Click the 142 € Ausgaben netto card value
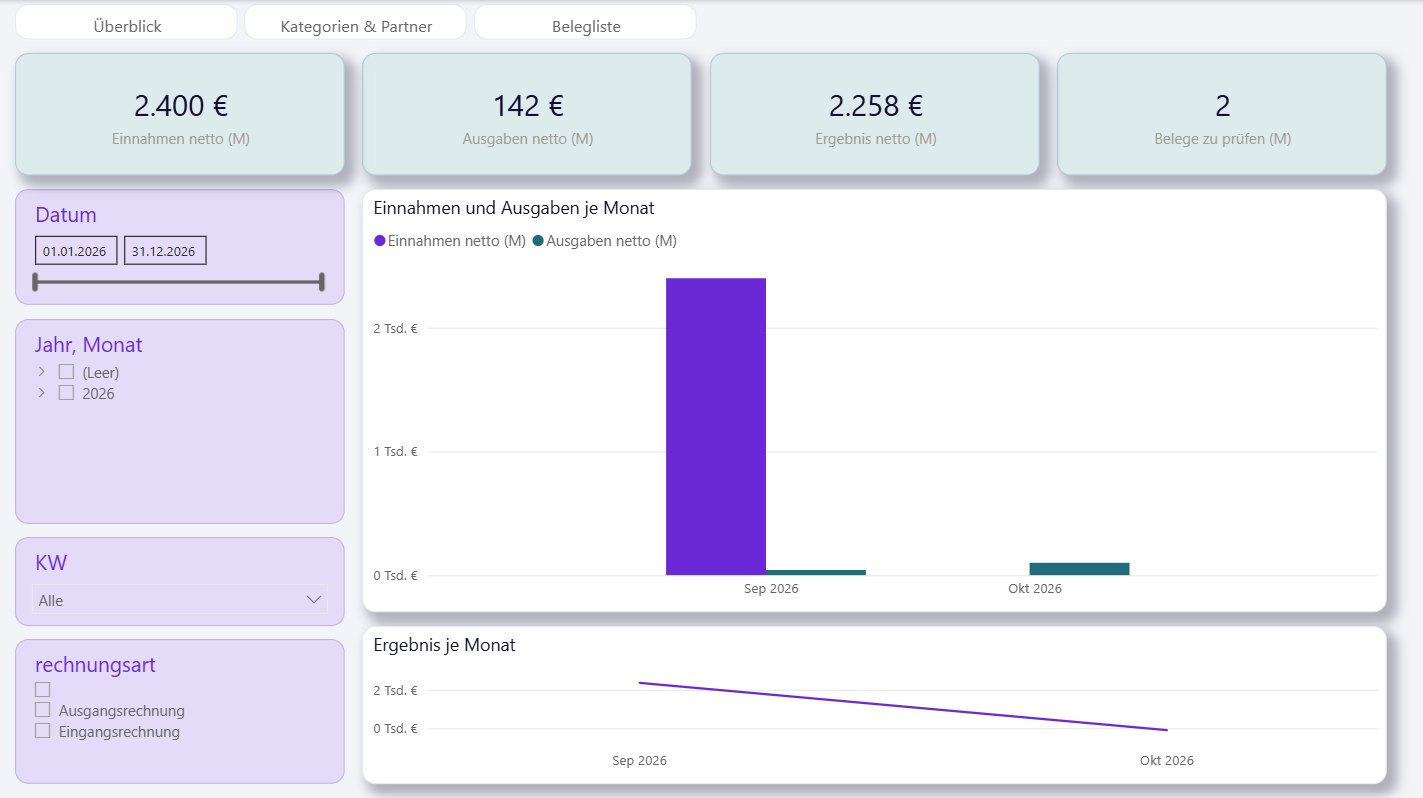 tap(528, 105)
